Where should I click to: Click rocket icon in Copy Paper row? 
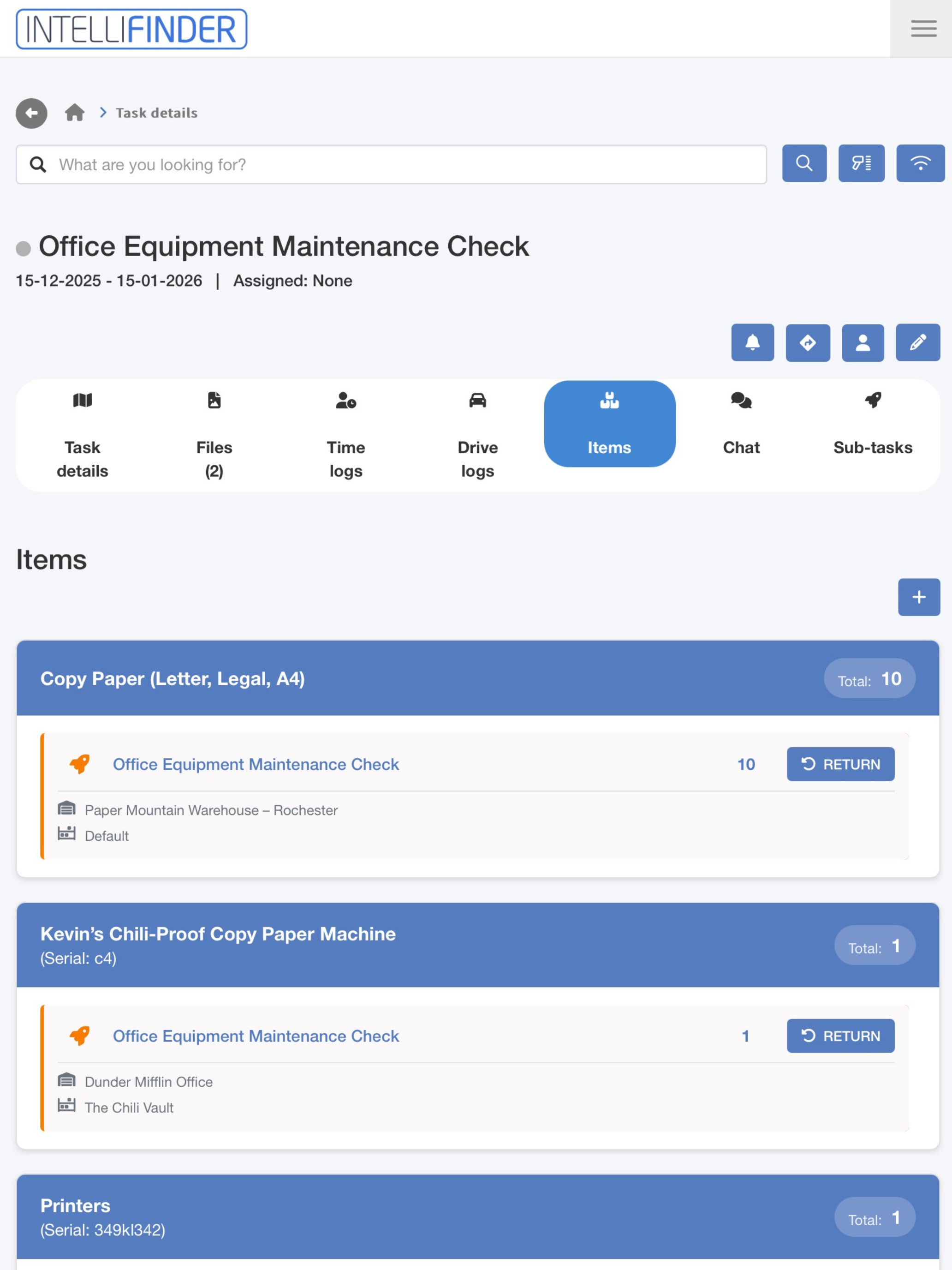click(x=79, y=764)
